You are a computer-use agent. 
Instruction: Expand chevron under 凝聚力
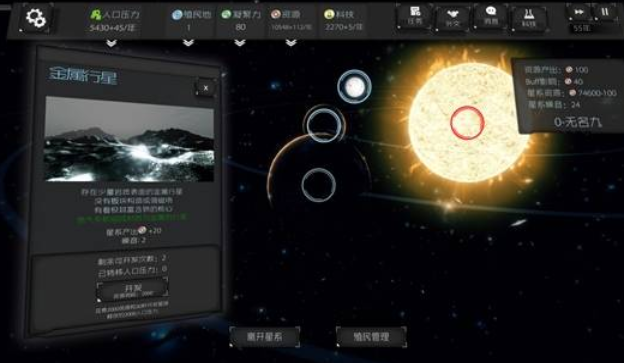tap(240, 43)
